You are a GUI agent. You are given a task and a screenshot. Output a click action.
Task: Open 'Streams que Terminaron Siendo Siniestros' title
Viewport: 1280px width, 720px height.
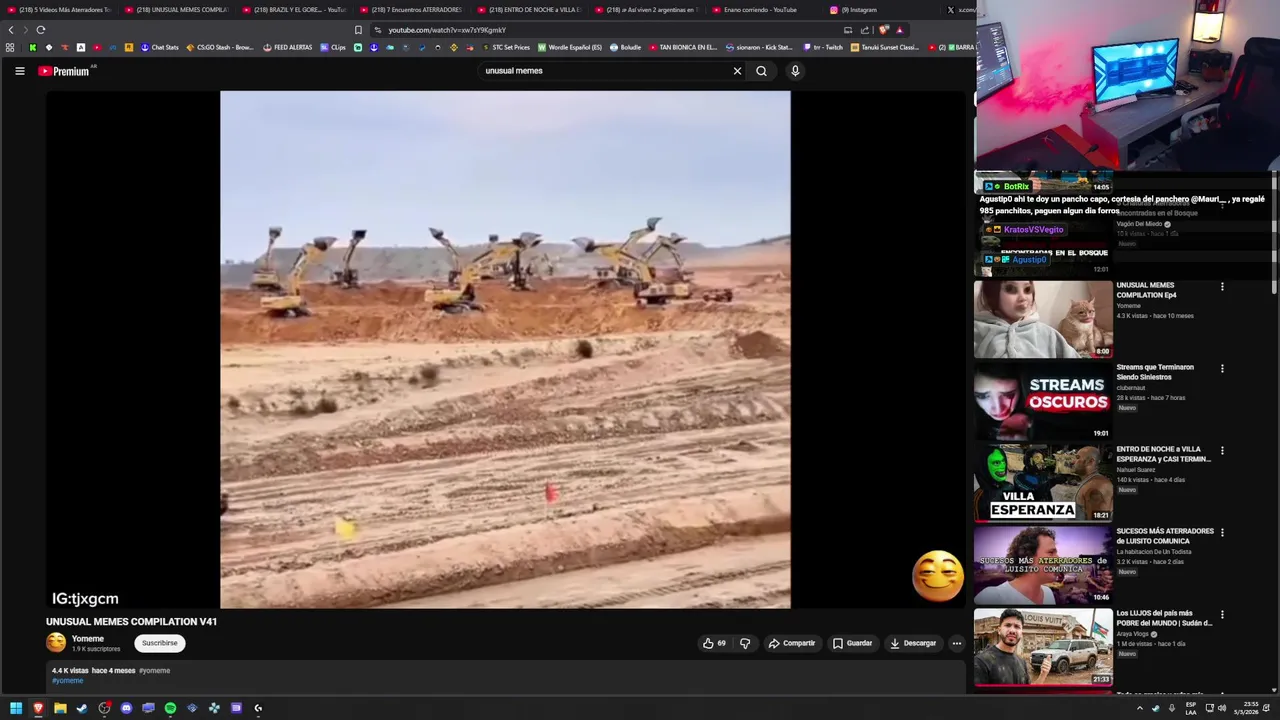(x=1155, y=372)
